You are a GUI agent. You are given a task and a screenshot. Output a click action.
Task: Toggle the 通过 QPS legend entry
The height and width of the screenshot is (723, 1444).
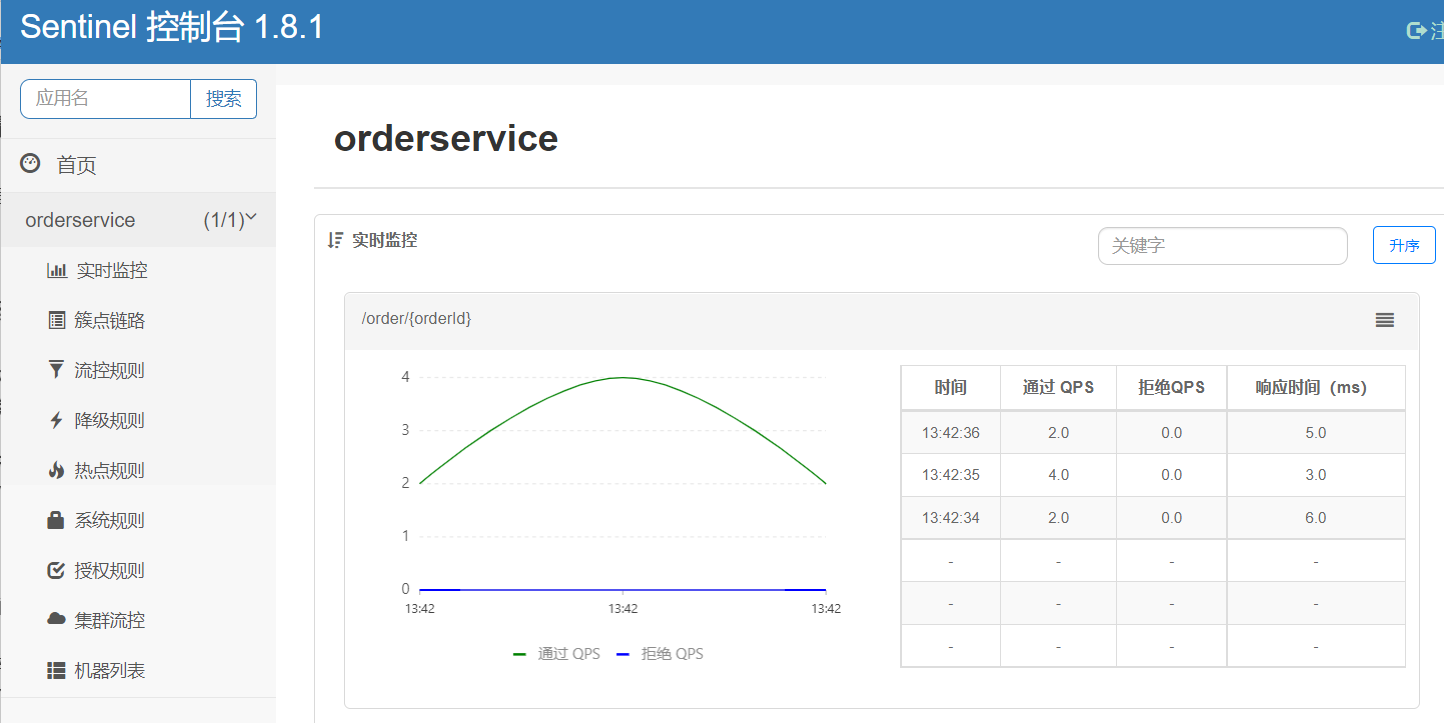[557, 654]
